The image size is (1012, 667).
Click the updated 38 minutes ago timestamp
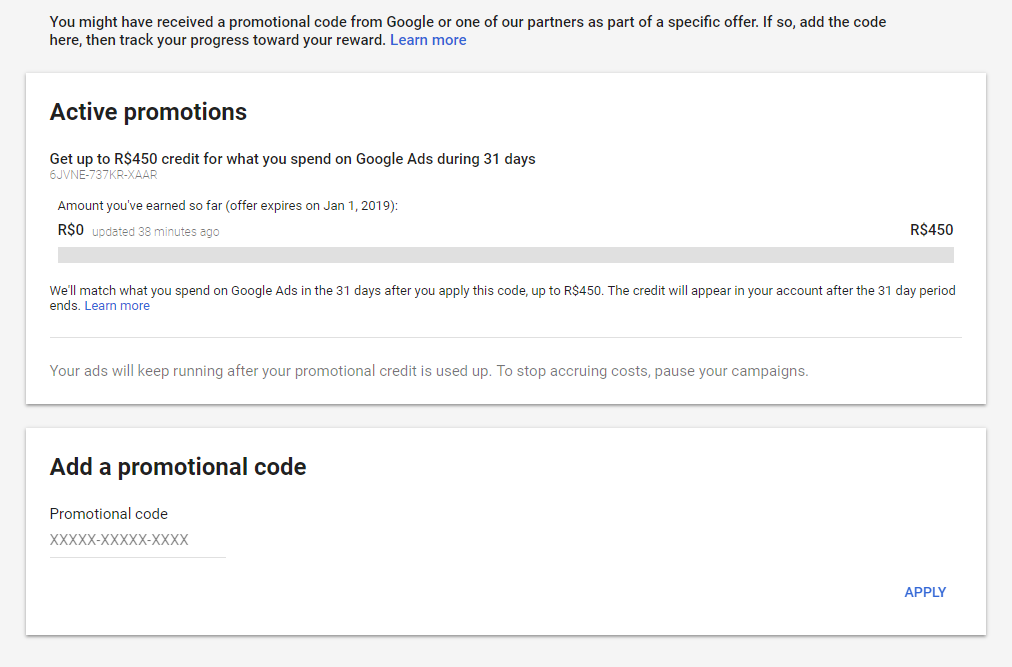[155, 232]
